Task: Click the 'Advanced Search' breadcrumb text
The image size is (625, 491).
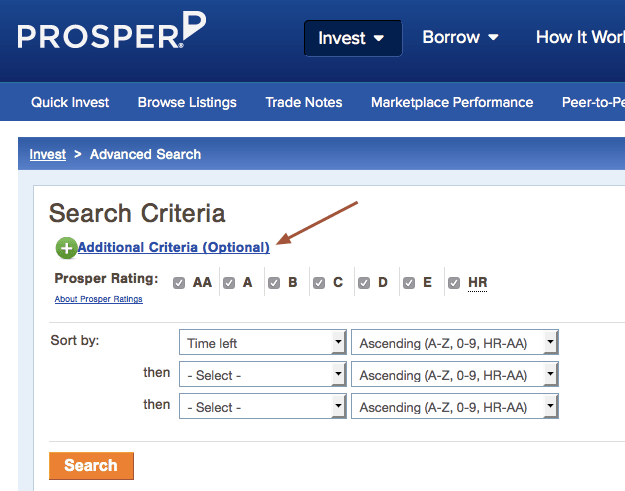Action: [x=145, y=154]
